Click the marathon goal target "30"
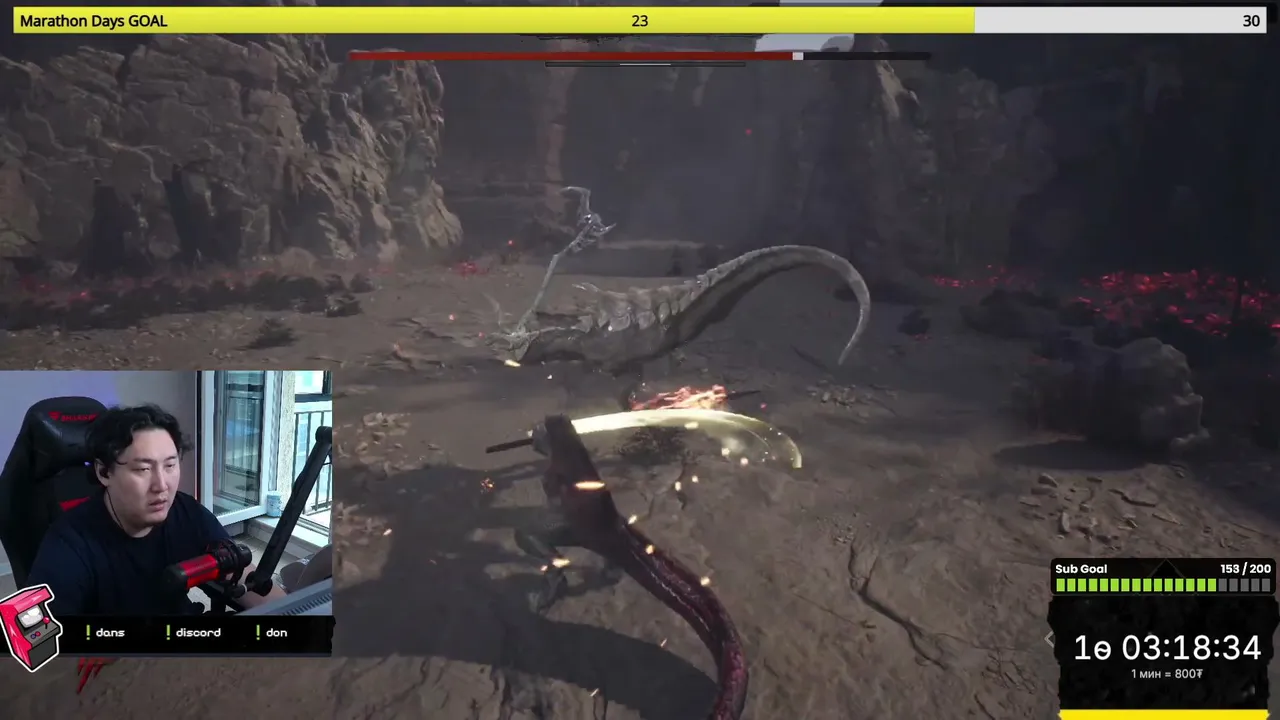 [1251, 21]
